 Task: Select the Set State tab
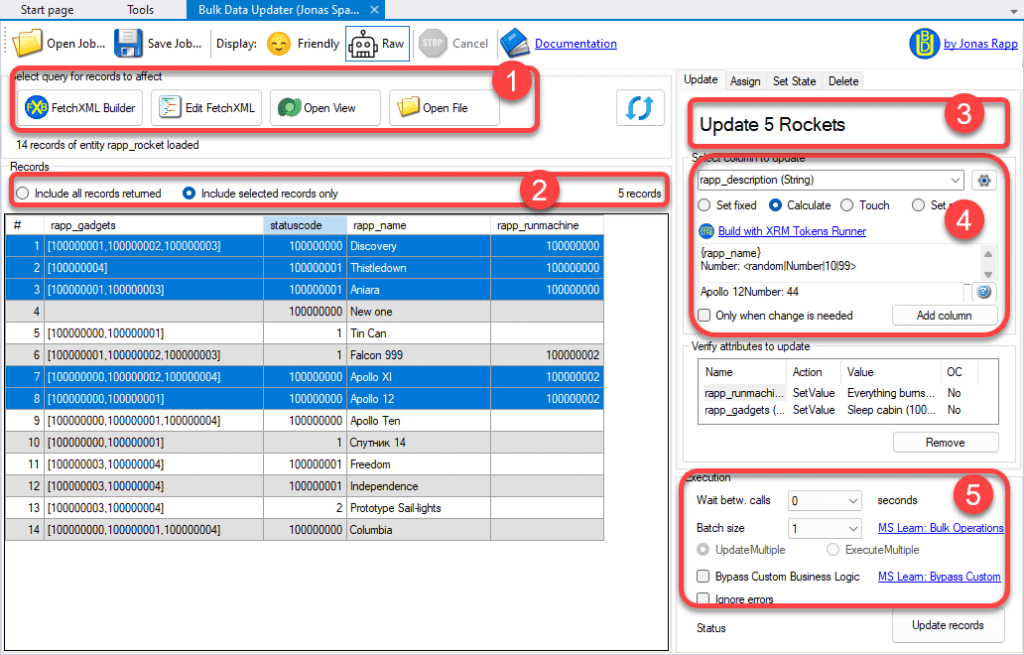[794, 81]
